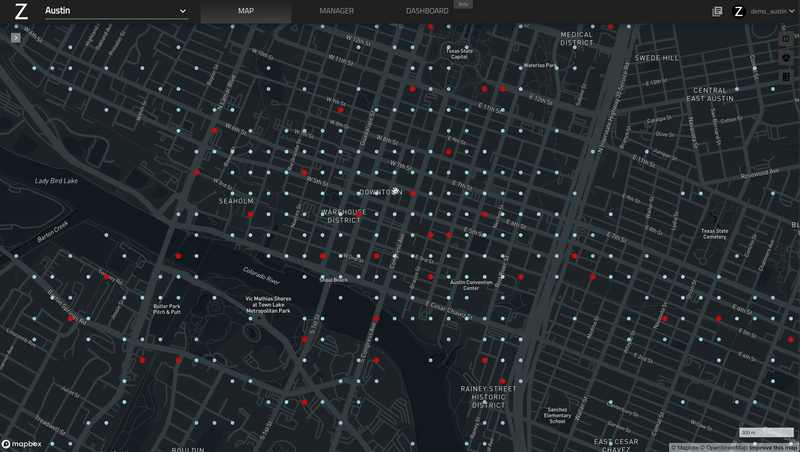Open the Austin city selector dropdown
800x452 pixels.
(x=116, y=11)
